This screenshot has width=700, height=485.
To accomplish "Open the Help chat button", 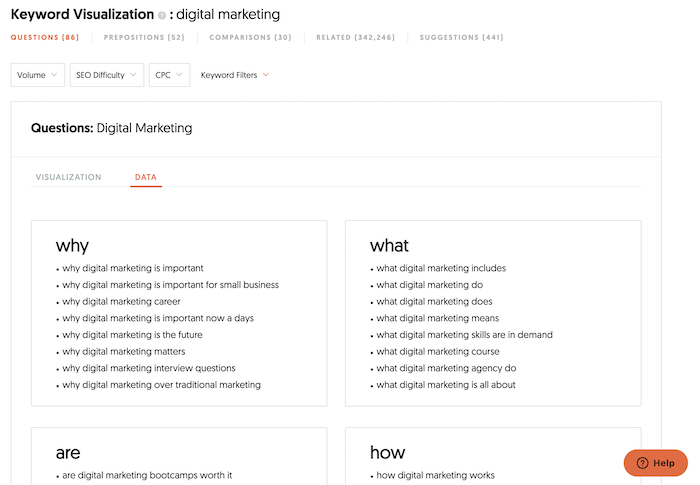I will (x=655, y=463).
